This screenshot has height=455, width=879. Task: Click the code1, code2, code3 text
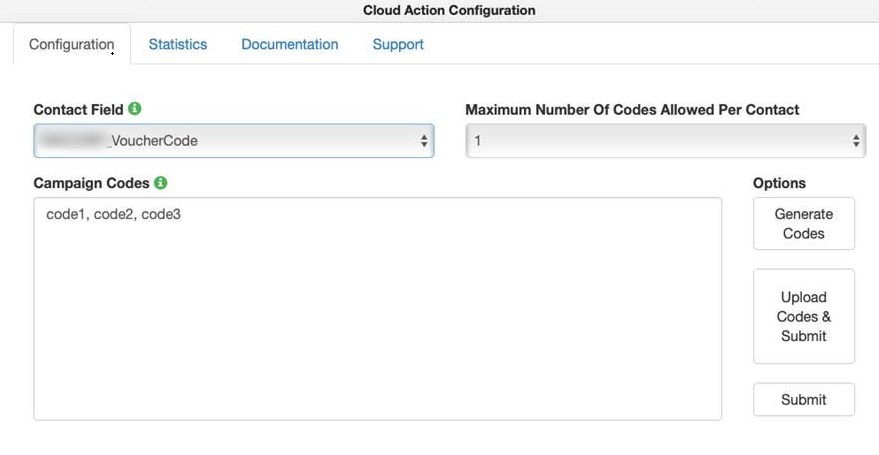pos(113,214)
